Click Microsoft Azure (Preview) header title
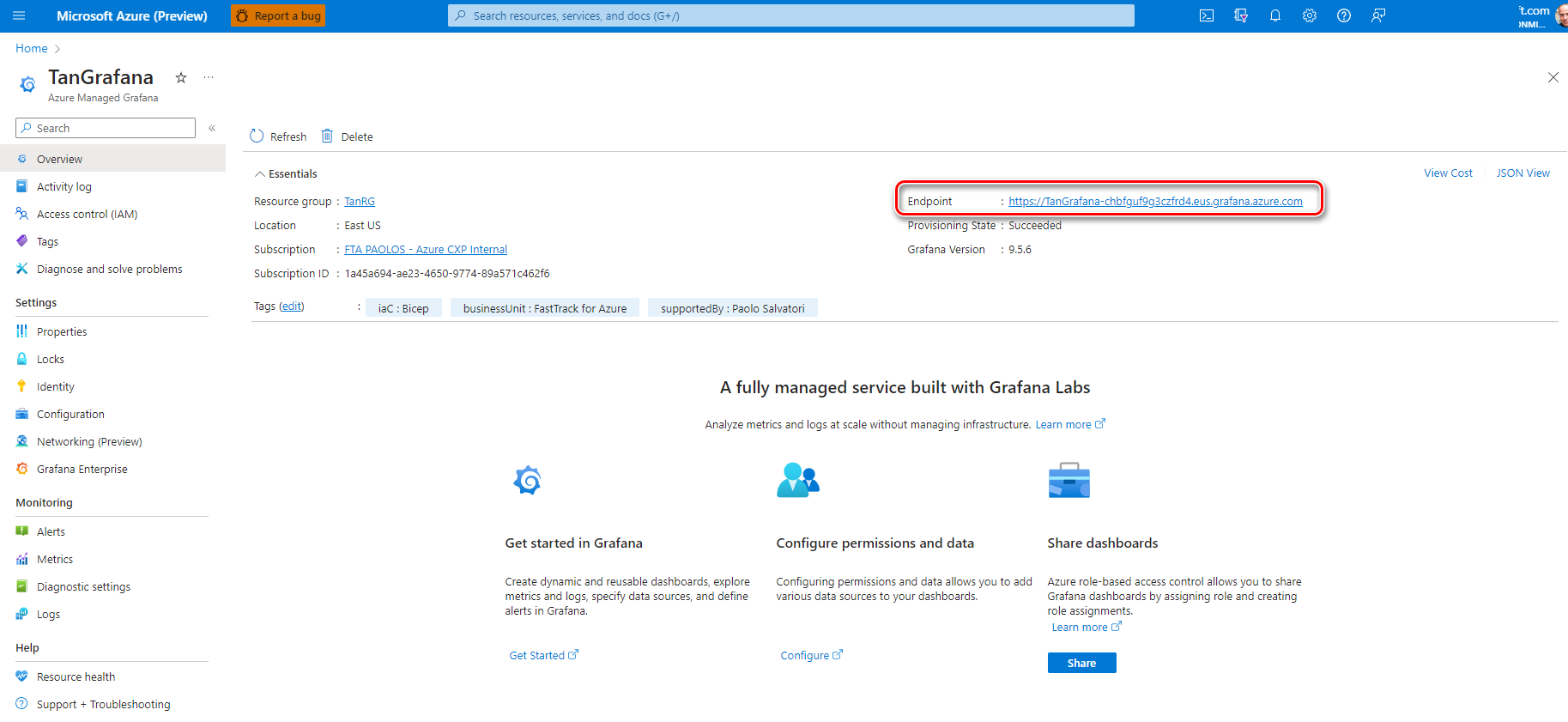The image size is (1568, 722). pyautogui.click(x=132, y=15)
